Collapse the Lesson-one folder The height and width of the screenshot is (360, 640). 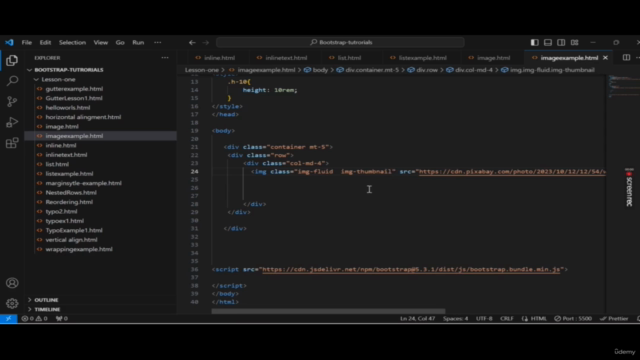tap(58, 79)
